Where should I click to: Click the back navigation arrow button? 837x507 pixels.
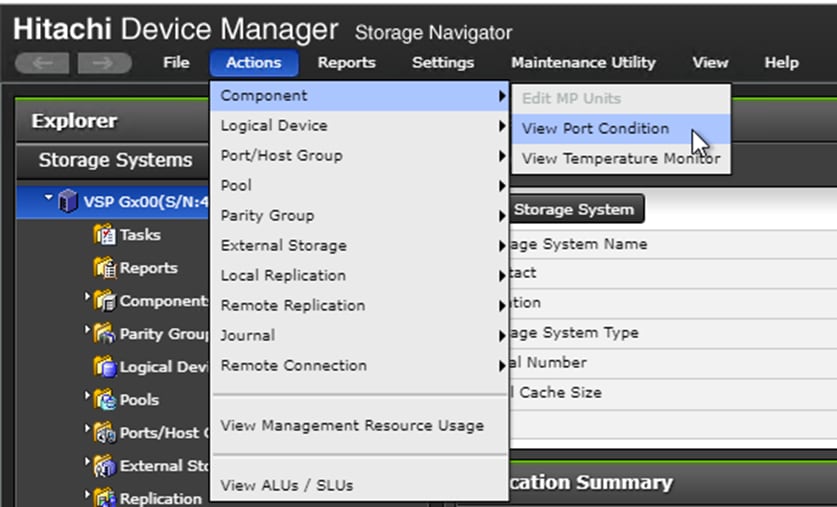[42, 63]
